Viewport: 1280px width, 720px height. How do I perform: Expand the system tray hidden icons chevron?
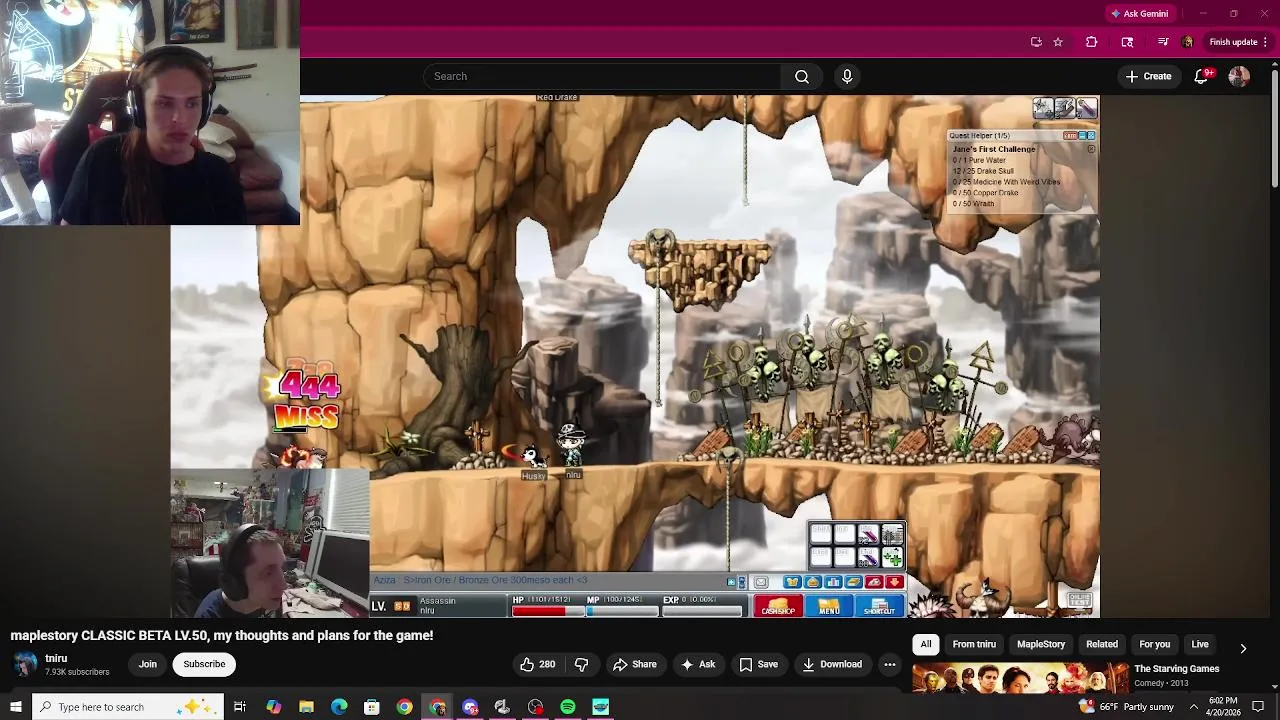[x=1193, y=707]
